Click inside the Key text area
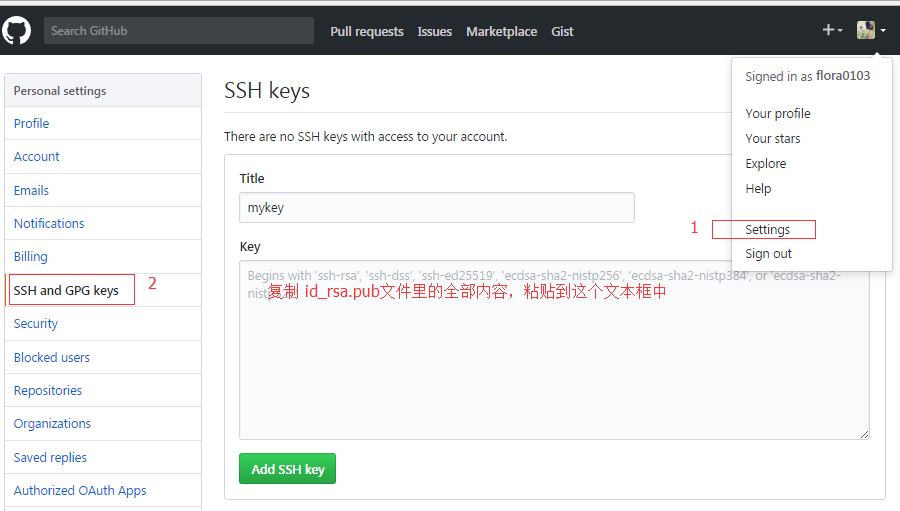 pos(553,370)
